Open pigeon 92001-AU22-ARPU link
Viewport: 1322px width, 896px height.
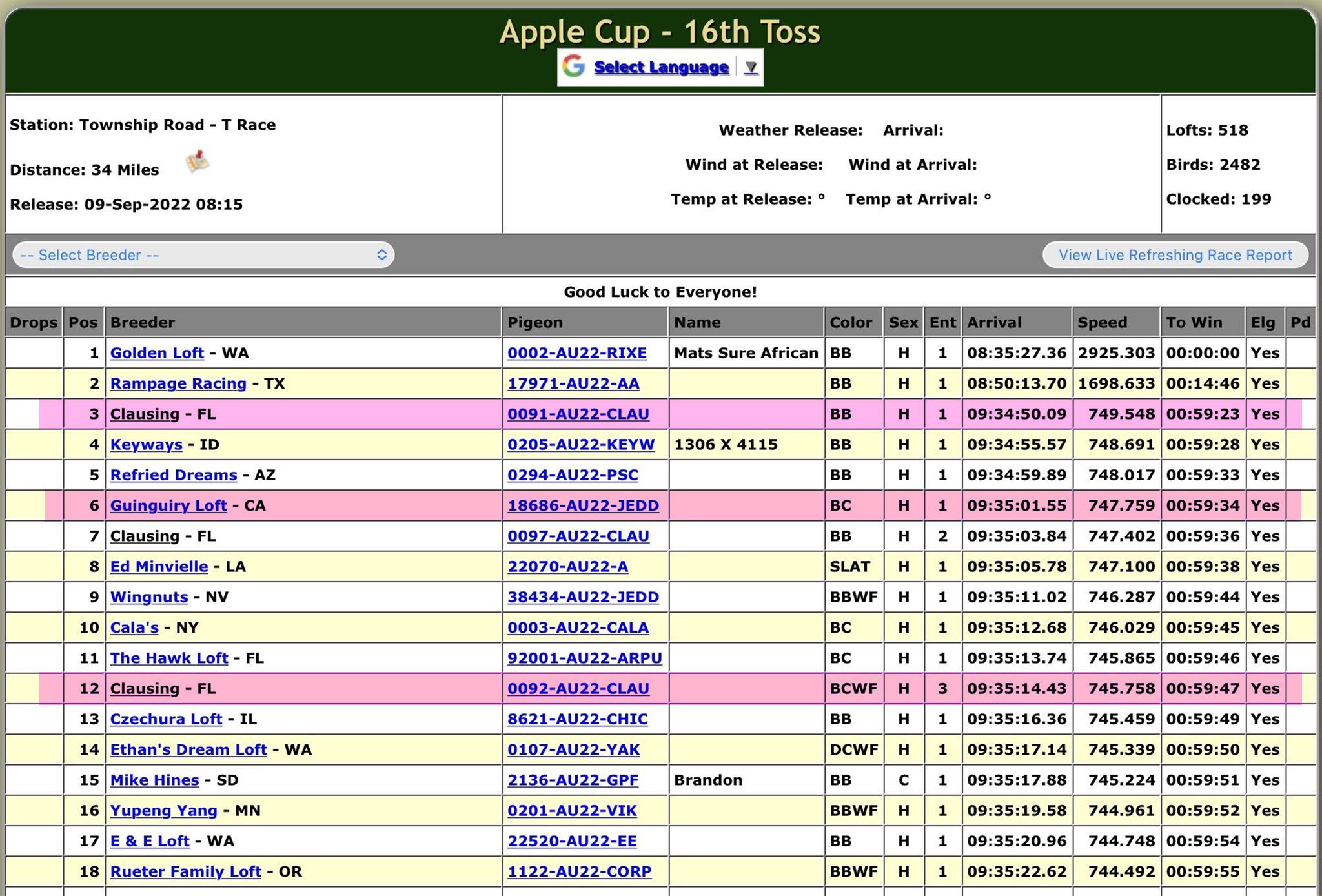point(584,658)
